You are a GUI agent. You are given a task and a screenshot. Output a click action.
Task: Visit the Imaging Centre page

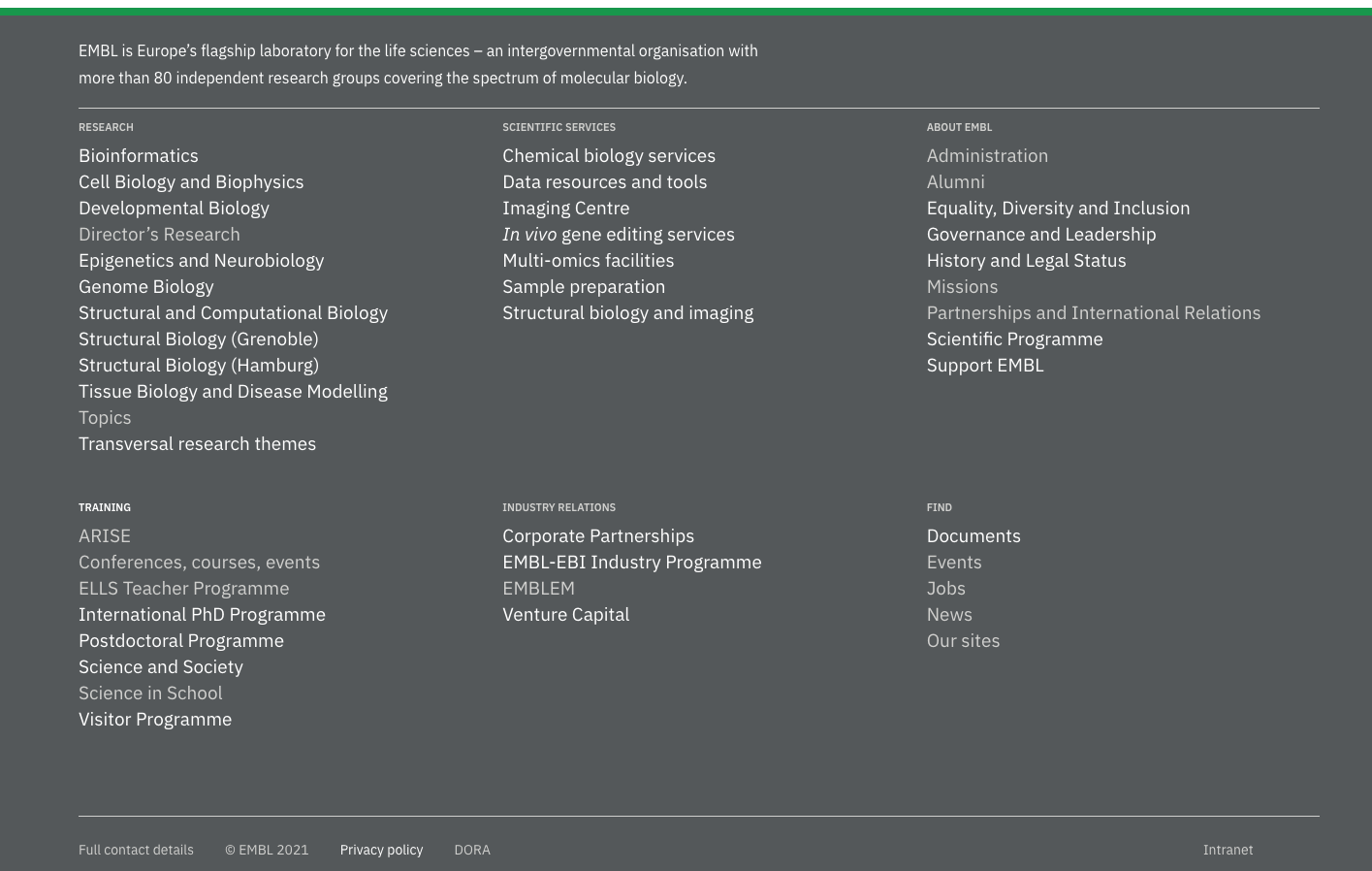click(565, 208)
